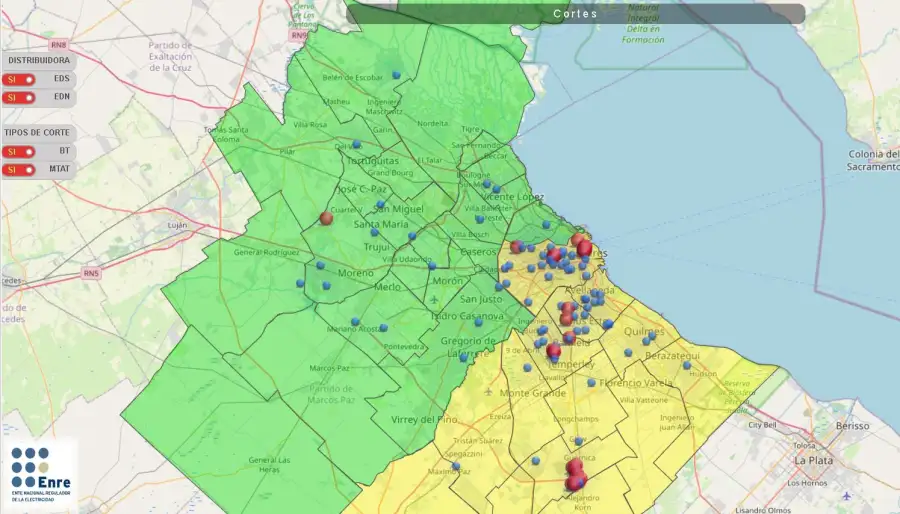Toggle the EDS distributor switch

pos(19,80)
